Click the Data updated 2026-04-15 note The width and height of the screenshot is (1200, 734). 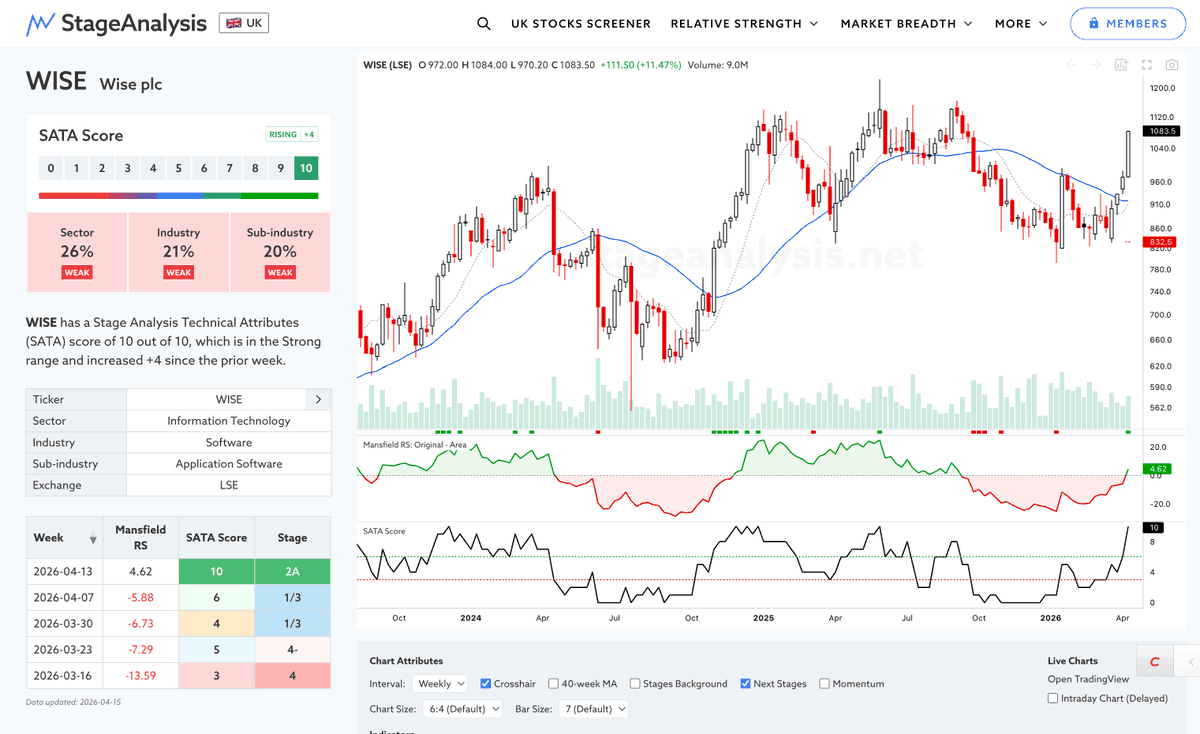[x=72, y=702]
